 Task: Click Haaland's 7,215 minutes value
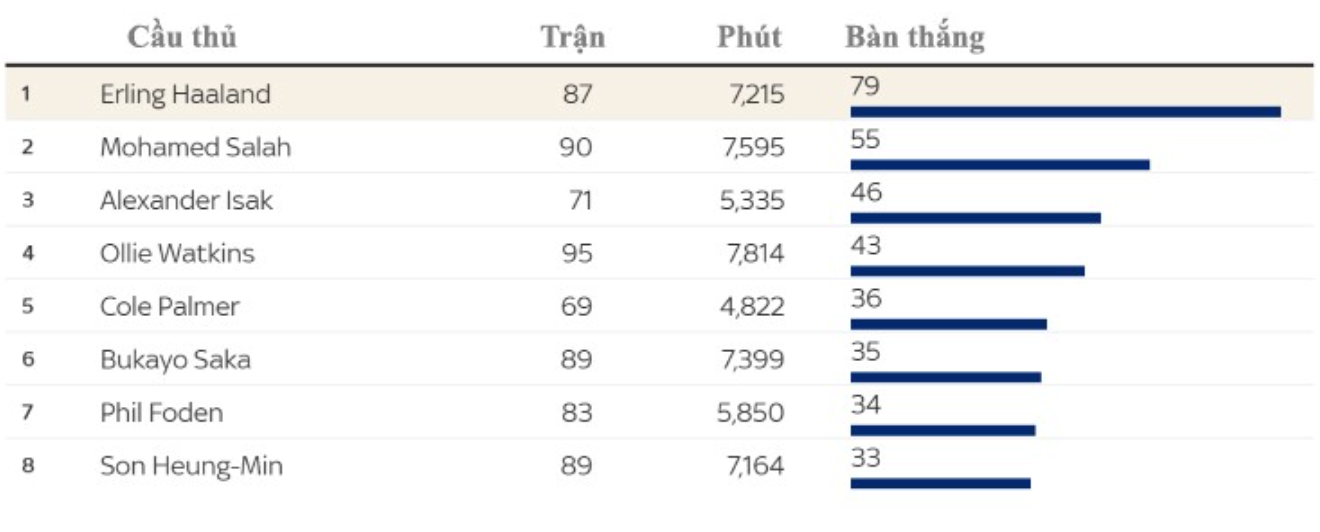pos(757,94)
